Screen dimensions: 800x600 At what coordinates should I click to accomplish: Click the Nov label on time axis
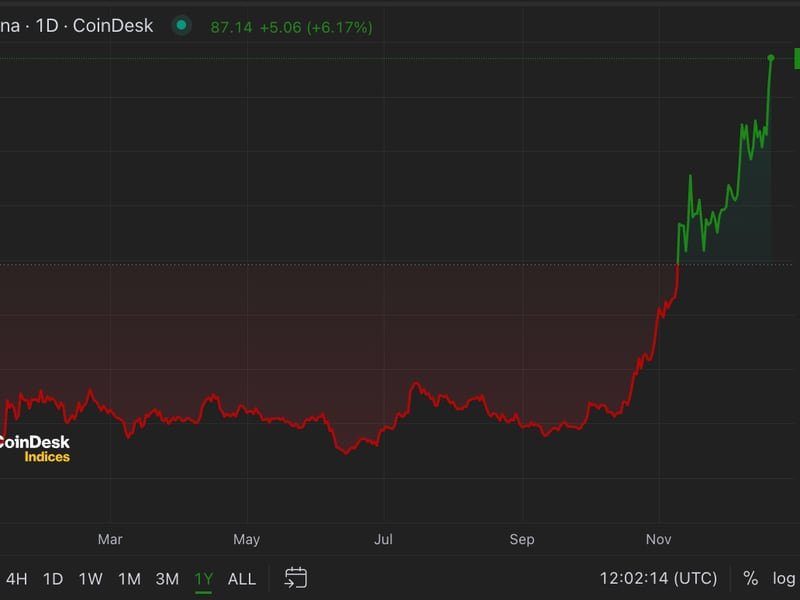(x=658, y=539)
